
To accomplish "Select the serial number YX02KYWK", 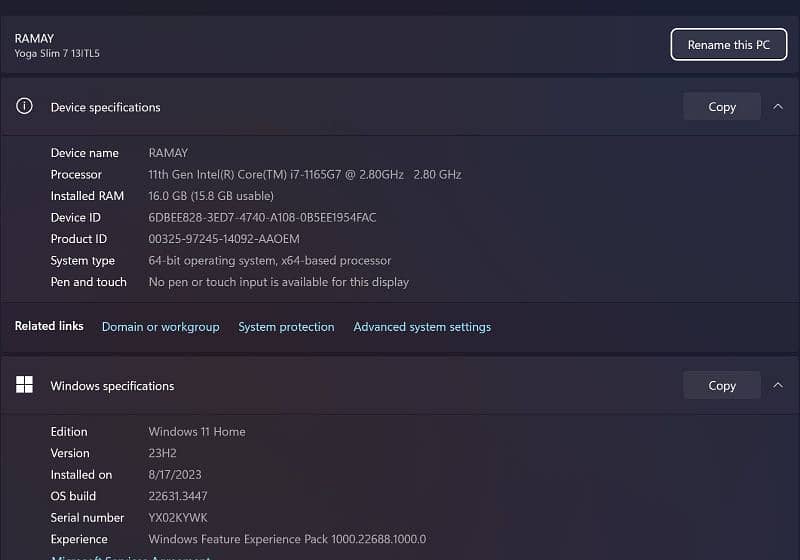I will (178, 518).
